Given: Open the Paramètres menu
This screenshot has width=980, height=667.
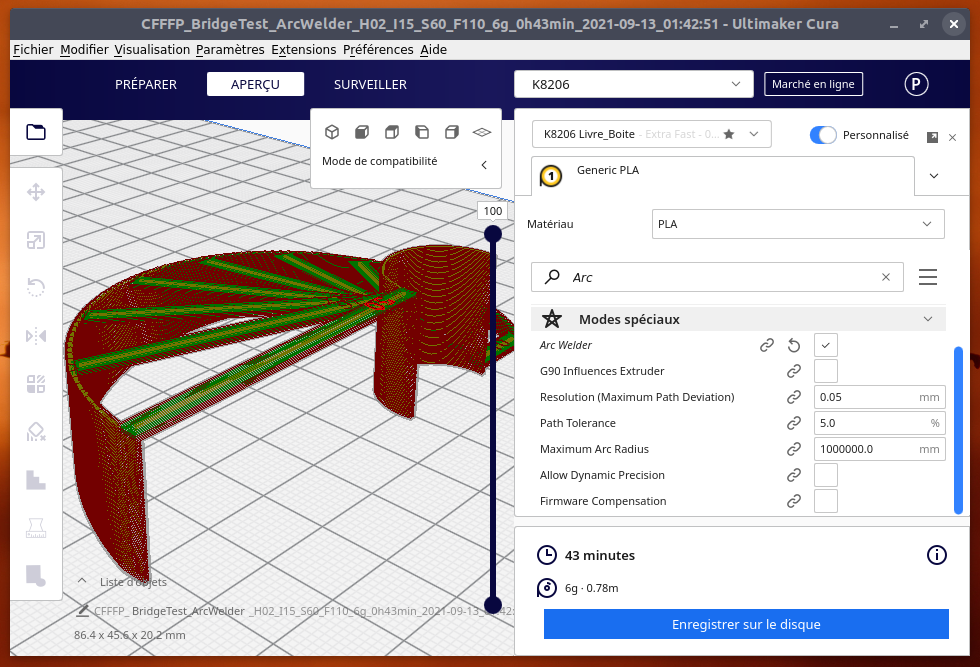Looking at the screenshot, I should point(230,49).
